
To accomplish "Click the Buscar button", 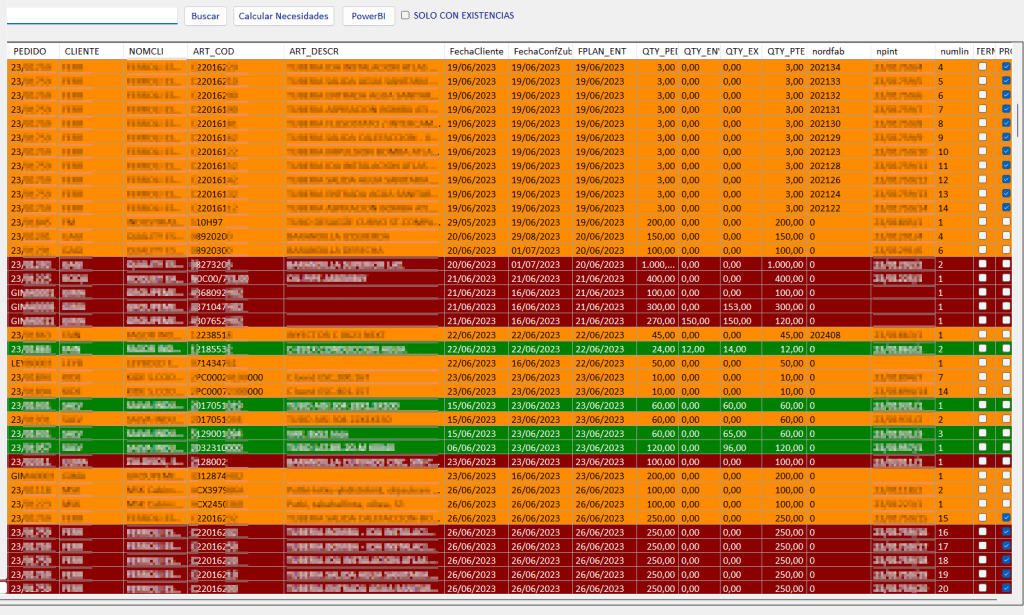I will (x=205, y=16).
